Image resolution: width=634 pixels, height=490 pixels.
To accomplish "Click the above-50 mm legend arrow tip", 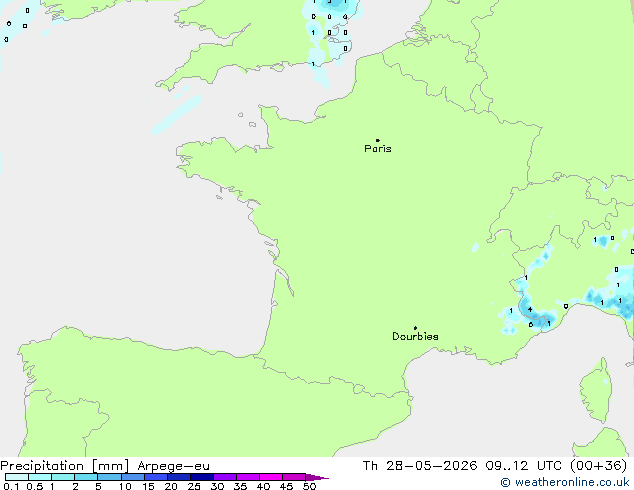I will (x=317, y=477).
